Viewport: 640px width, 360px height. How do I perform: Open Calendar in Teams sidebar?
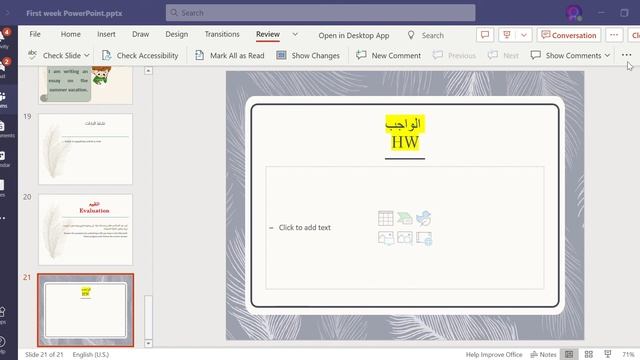pyautogui.click(x=4, y=158)
